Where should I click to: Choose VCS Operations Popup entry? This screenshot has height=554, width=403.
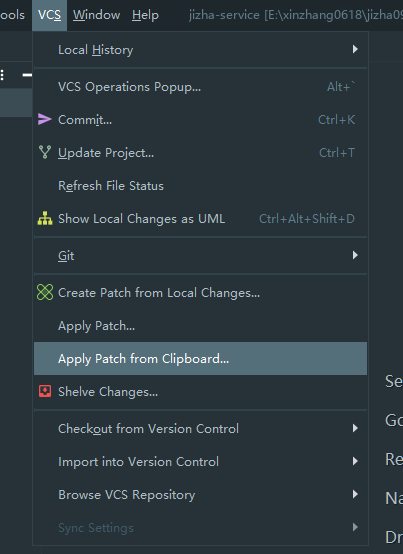pyautogui.click(x=200, y=87)
